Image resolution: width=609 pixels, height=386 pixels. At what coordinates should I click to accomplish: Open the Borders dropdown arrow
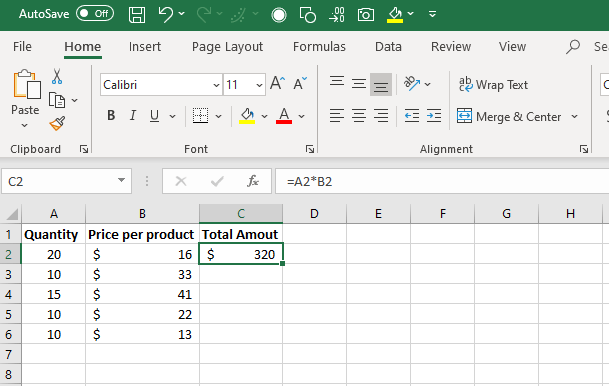pos(219,116)
